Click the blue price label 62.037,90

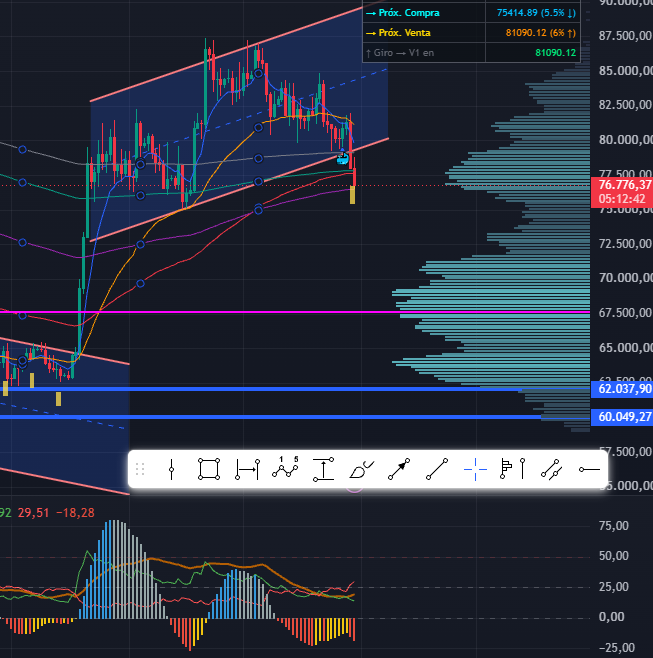click(x=624, y=389)
